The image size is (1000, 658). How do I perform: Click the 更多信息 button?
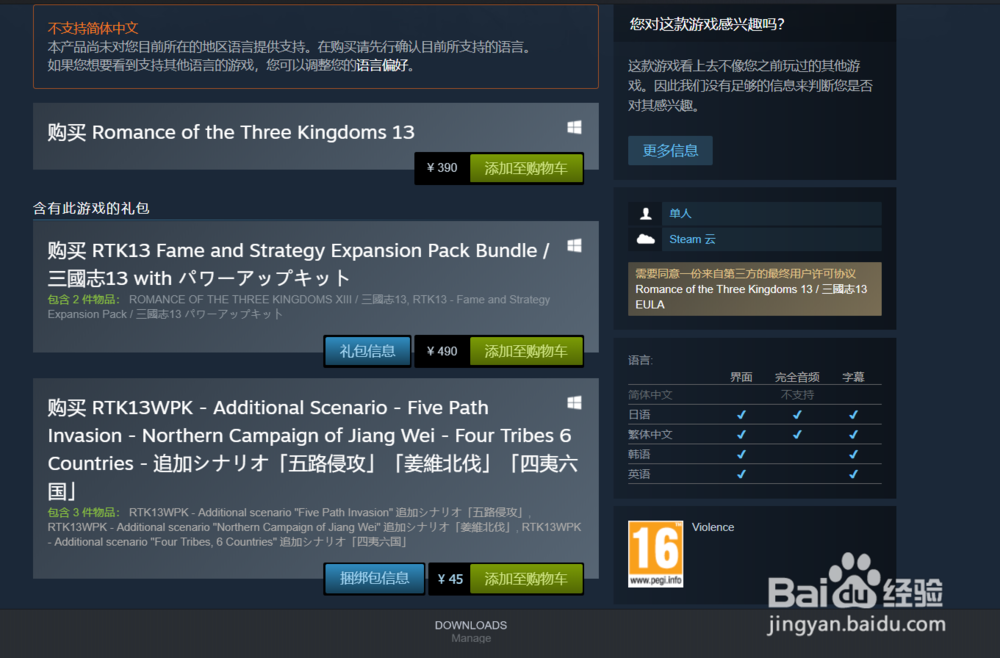[x=670, y=150]
